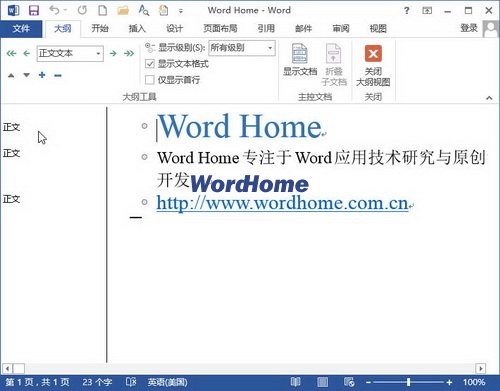The width and height of the screenshot is (500, 391).
Task: Move item up triangle in outline tools
Action: [x=11, y=75]
